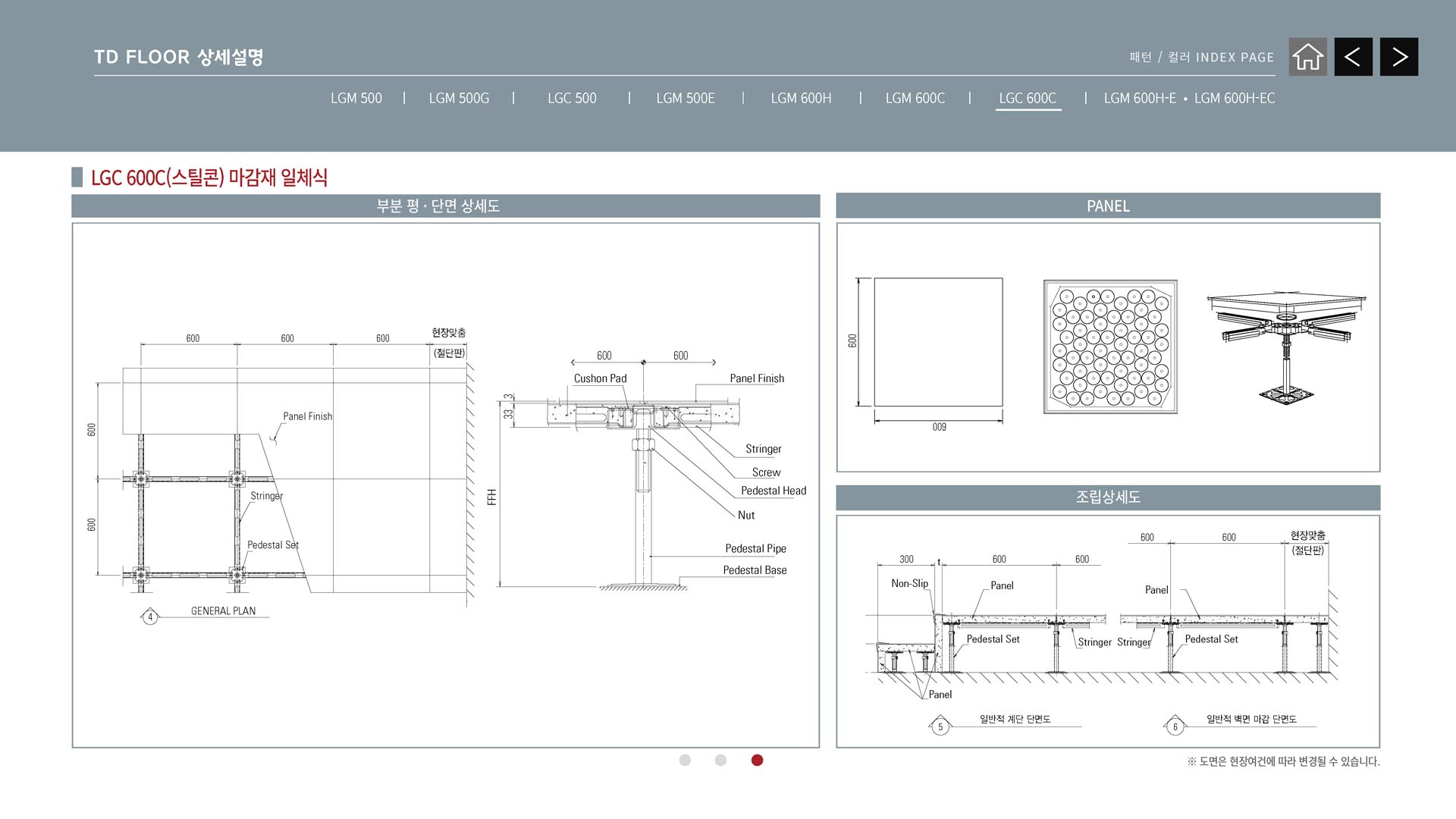Click the drawing number 5 marker
The height and width of the screenshot is (819, 1456).
tap(940, 726)
